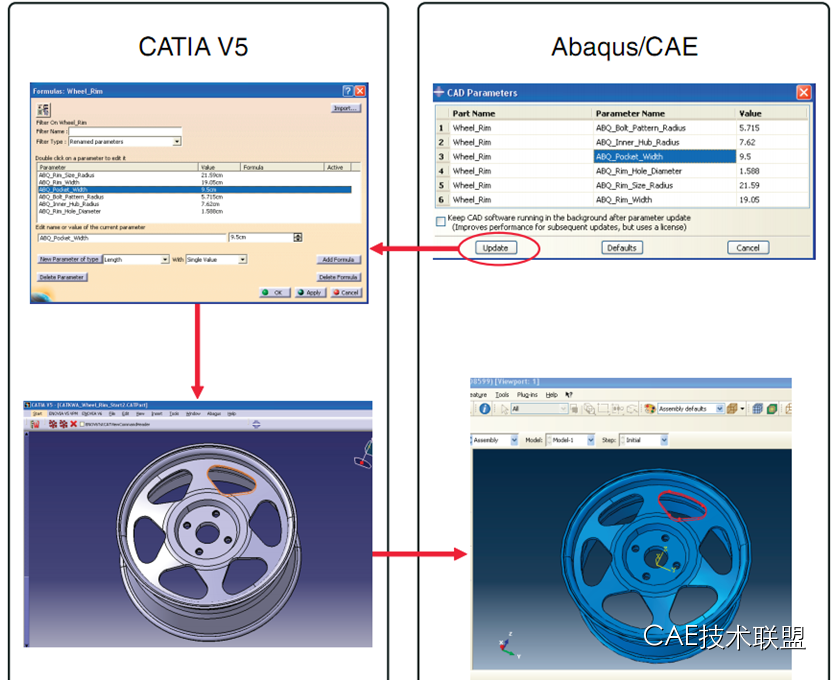Click OK in the Formulas dialog

click(x=275, y=292)
